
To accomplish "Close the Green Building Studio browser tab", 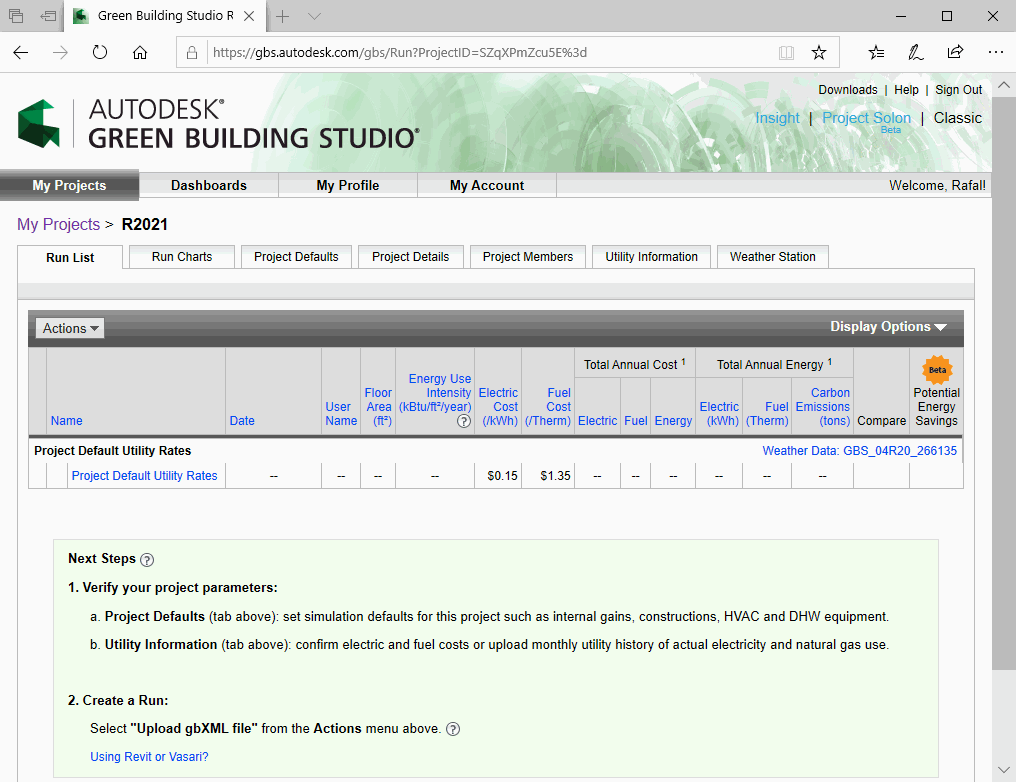I will pyautogui.click(x=249, y=16).
